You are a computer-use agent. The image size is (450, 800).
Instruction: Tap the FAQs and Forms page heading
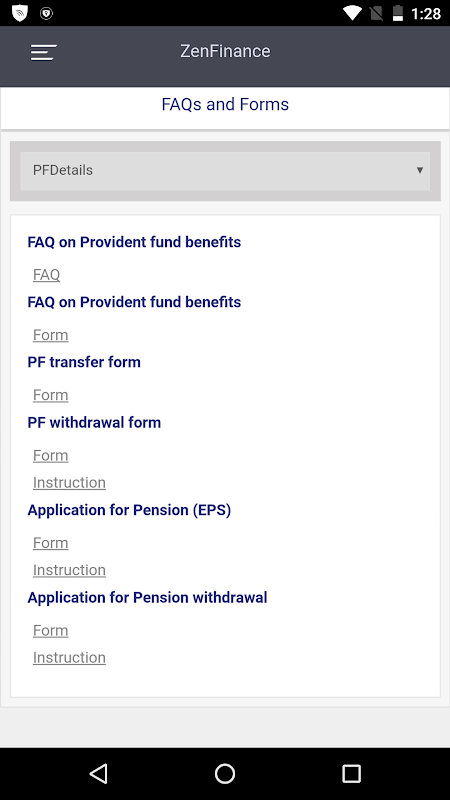[x=225, y=104]
